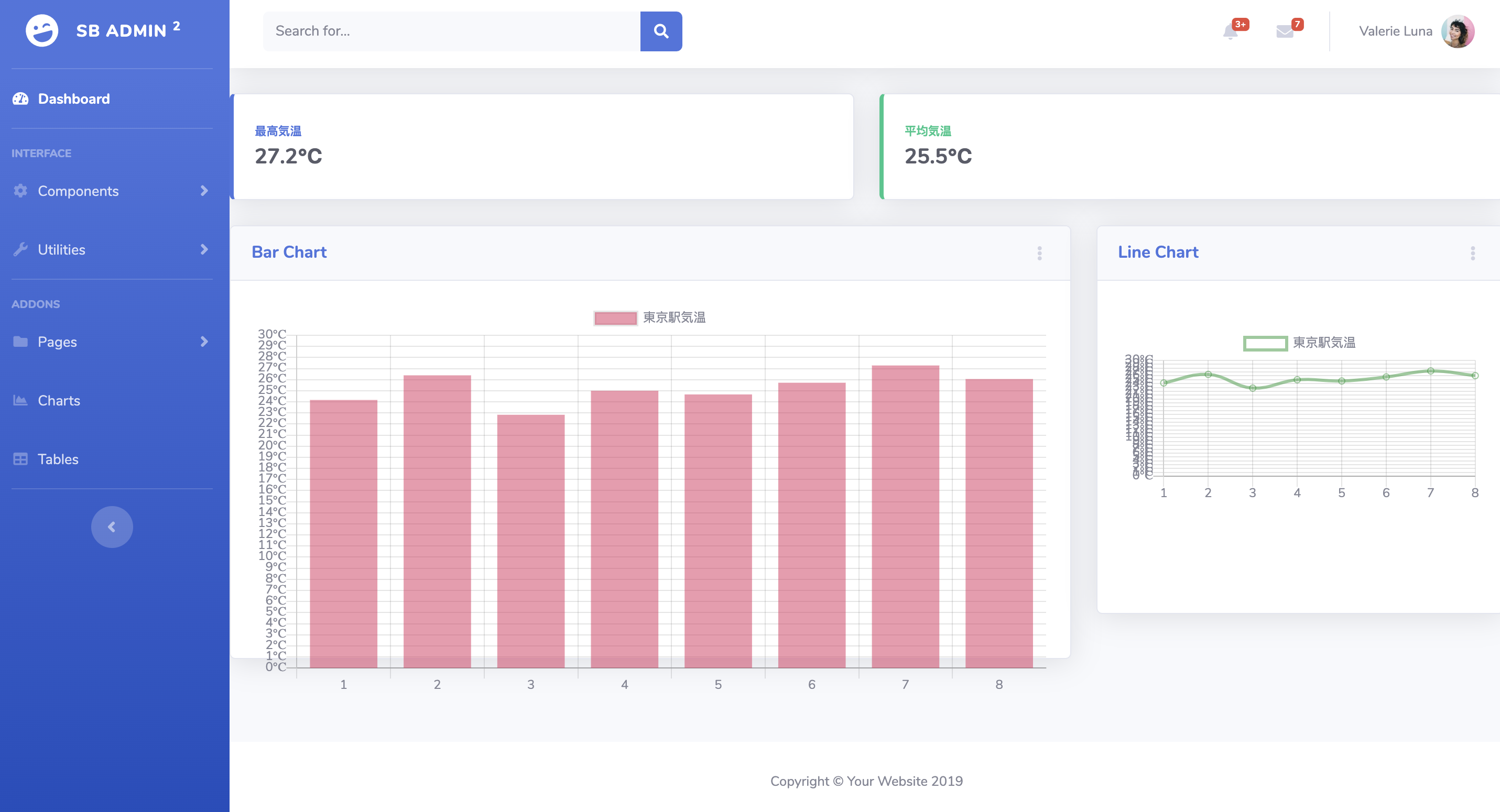This screenshot has height=812, width=1500.
Task: Expand the Utilities menu chevron
Action: pos(204,249)
